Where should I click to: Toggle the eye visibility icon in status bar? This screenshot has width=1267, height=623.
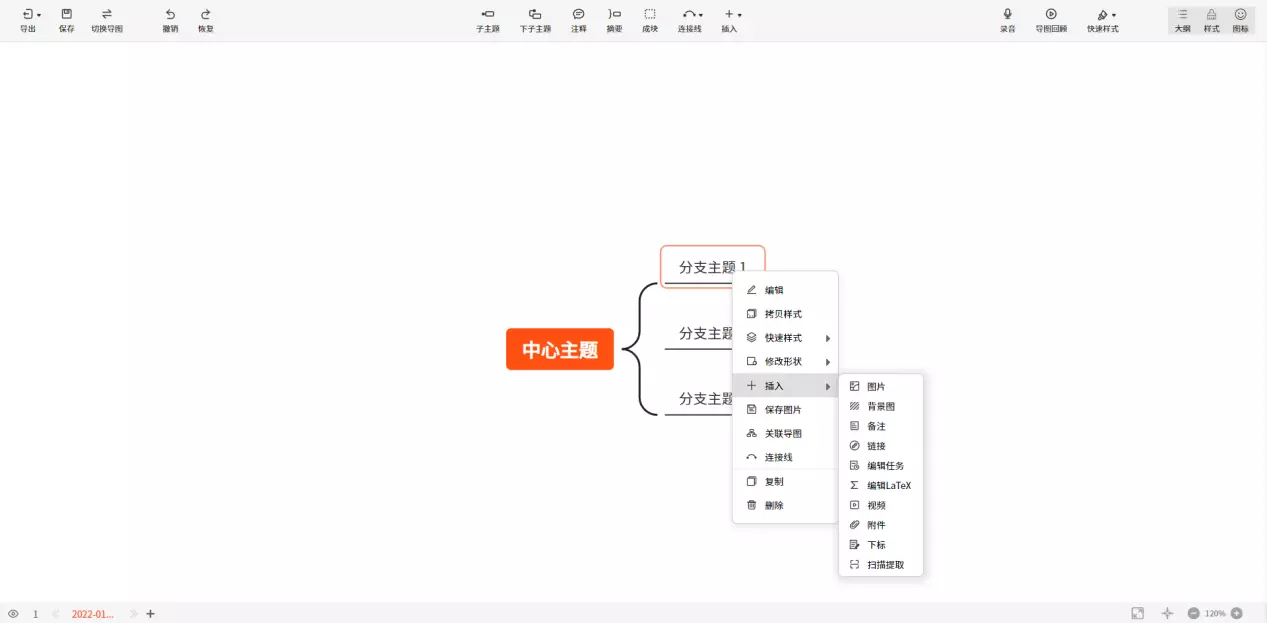(13, 614)
